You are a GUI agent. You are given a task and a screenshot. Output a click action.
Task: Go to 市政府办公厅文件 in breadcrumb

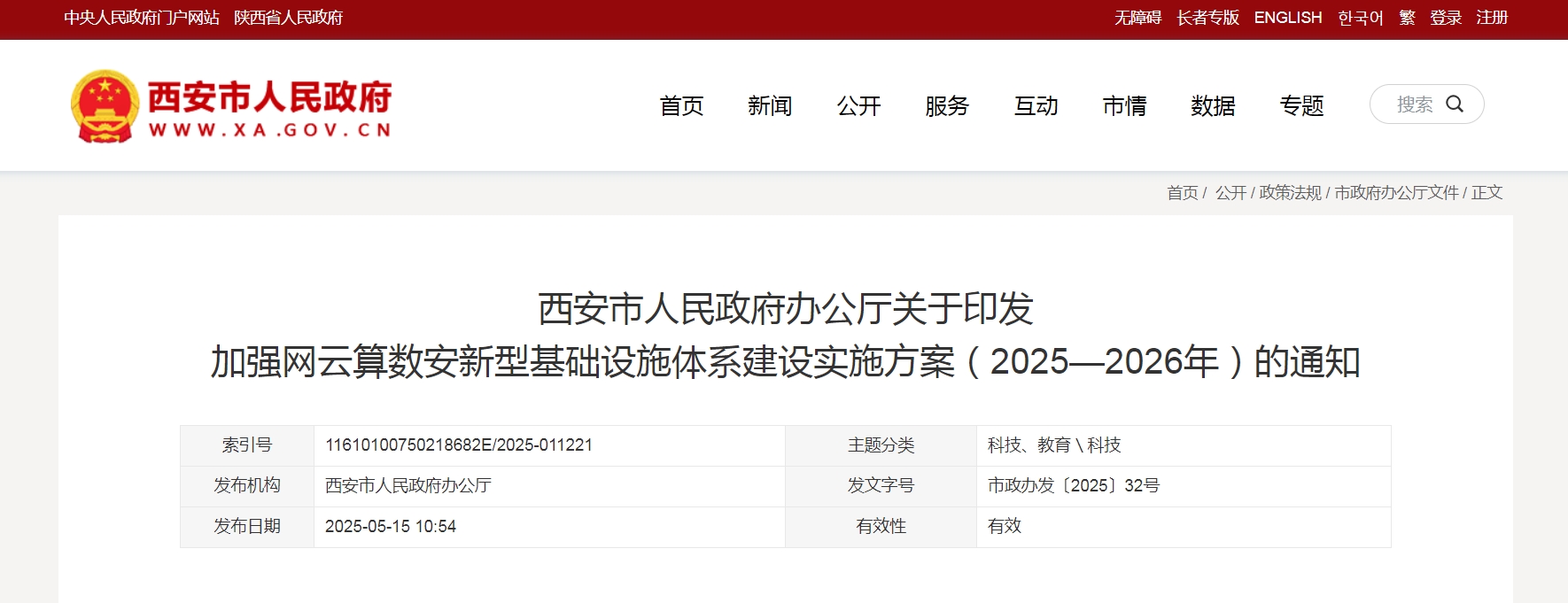click(x=1396, y=192)
